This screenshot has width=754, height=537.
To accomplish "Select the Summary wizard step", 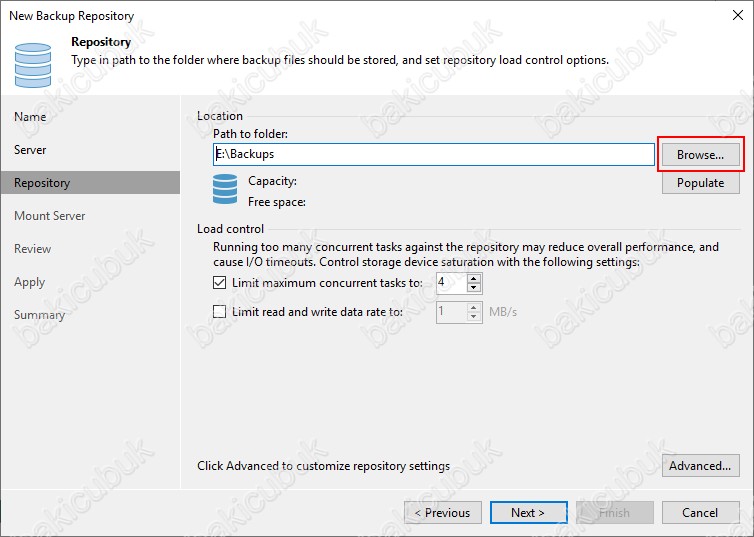I will click(x=39, y=315).
